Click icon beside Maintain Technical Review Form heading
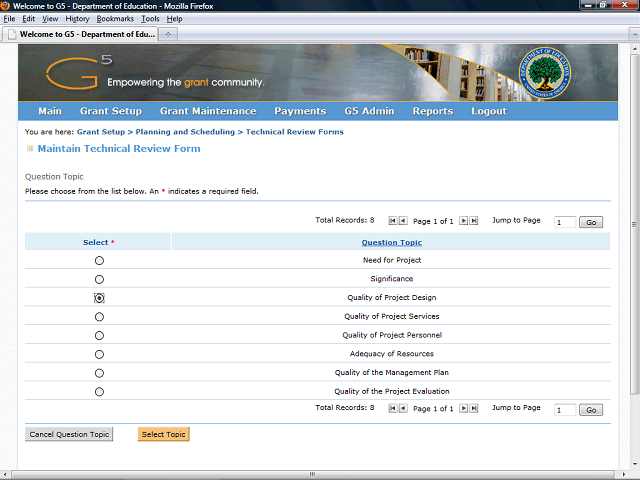Viewport: 640px width, 480px height. coord(30,149)
